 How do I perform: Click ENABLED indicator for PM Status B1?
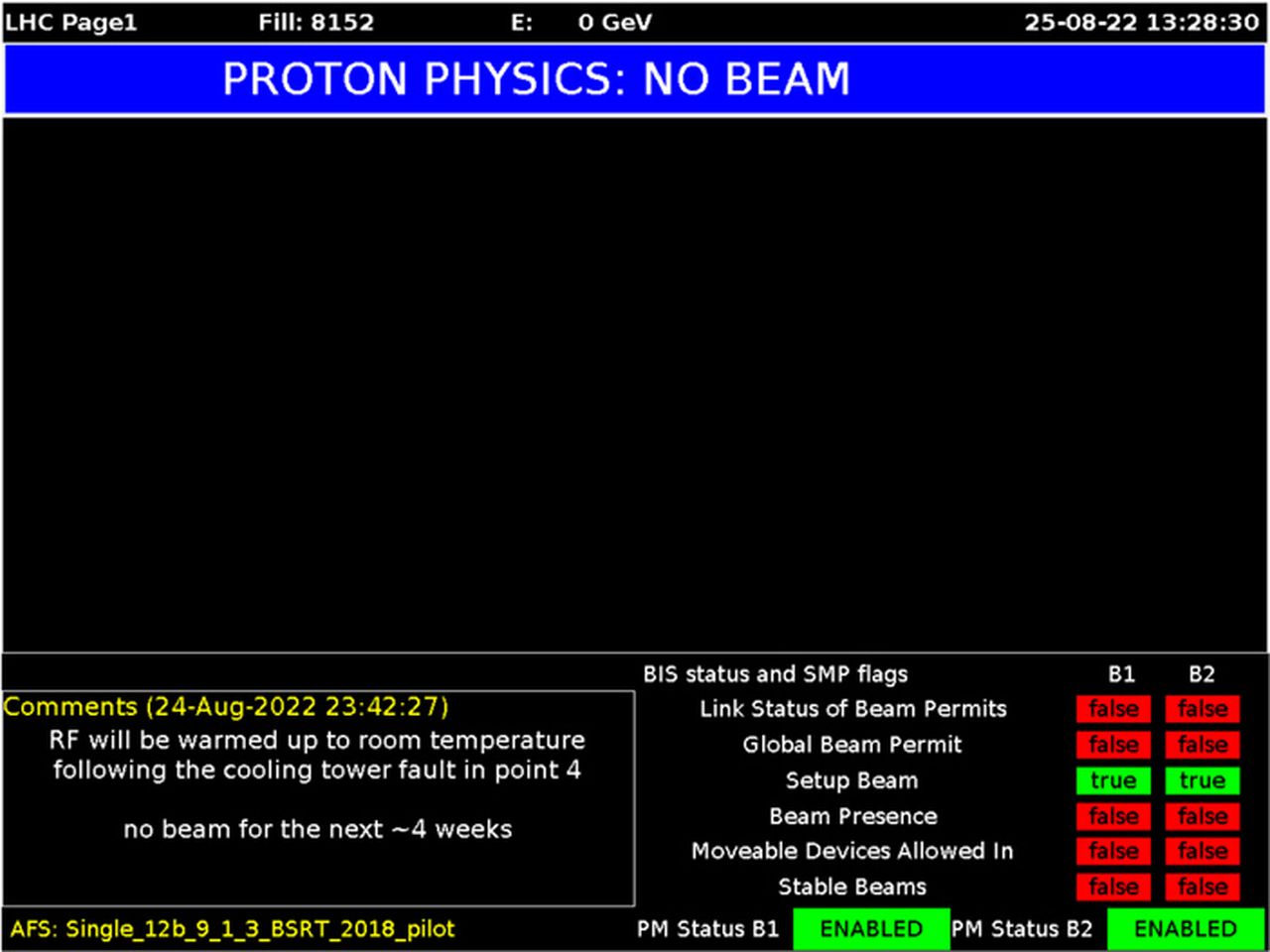tap(871, 929)
